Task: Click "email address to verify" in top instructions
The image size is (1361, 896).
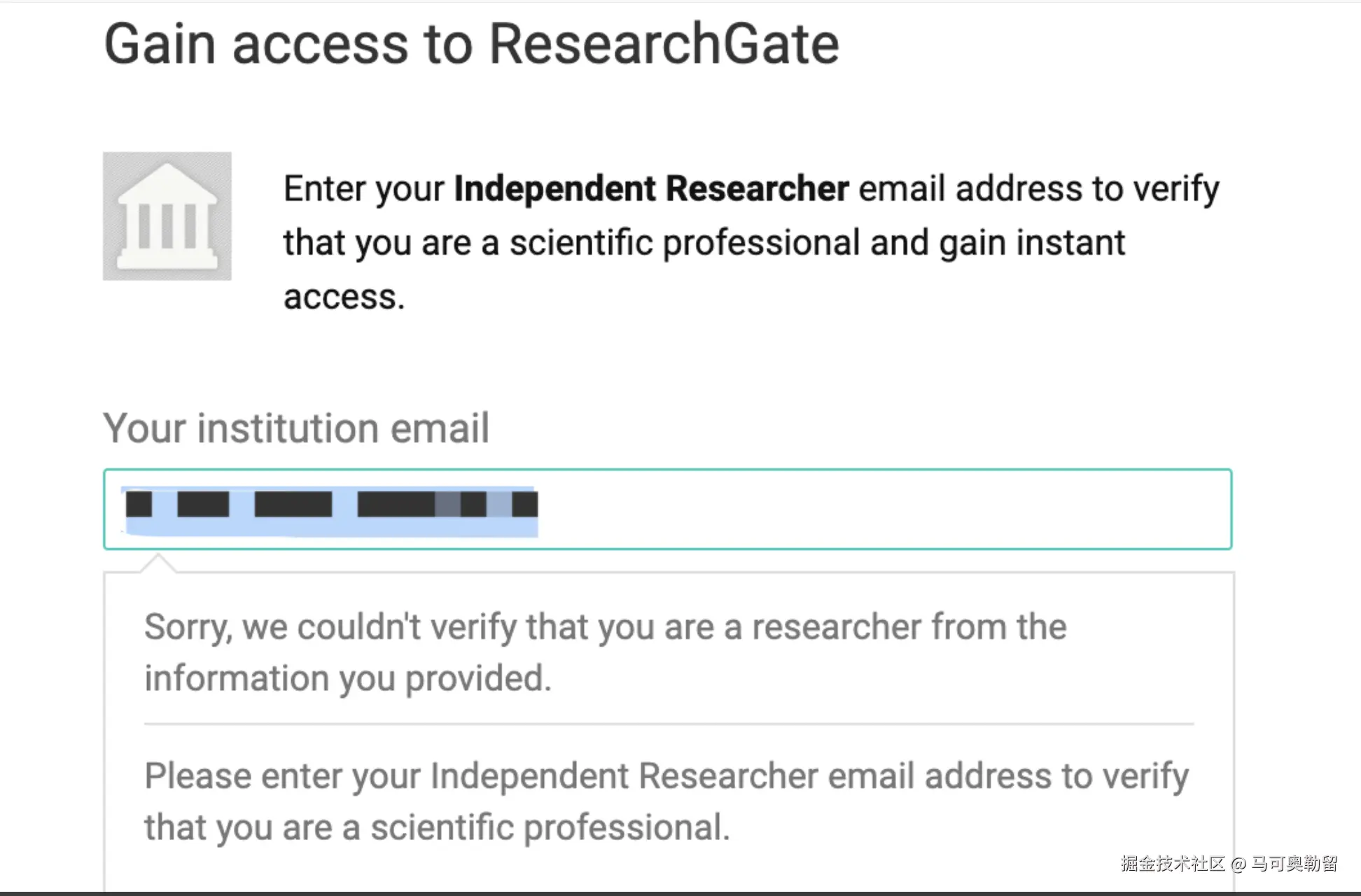Action: 1039,189
